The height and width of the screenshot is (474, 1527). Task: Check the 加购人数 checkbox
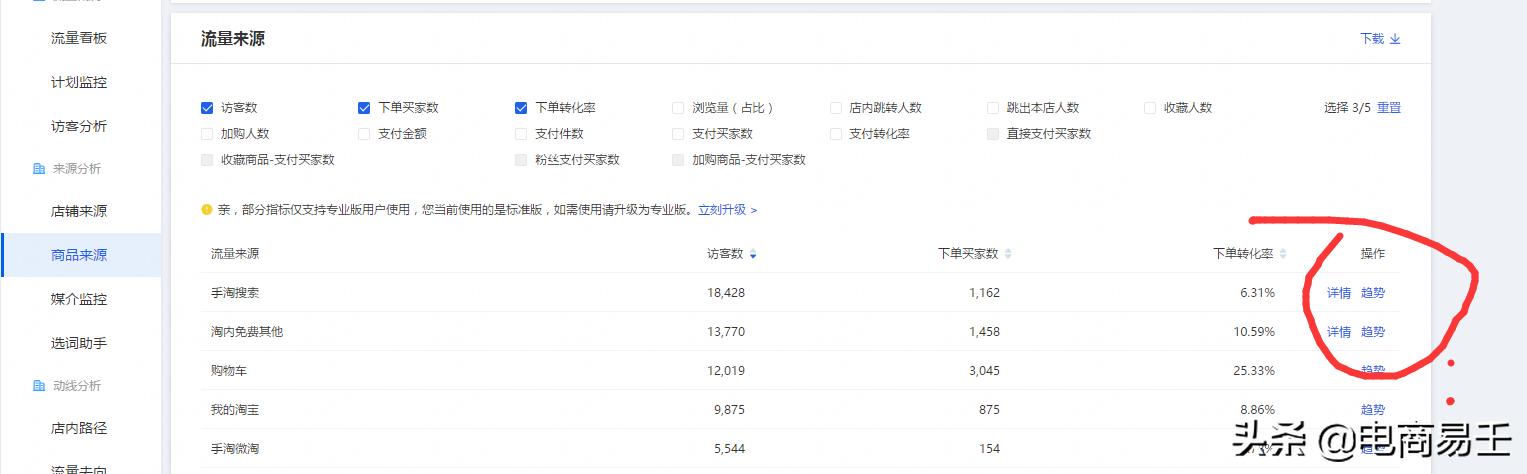click(x=207, y=134)
